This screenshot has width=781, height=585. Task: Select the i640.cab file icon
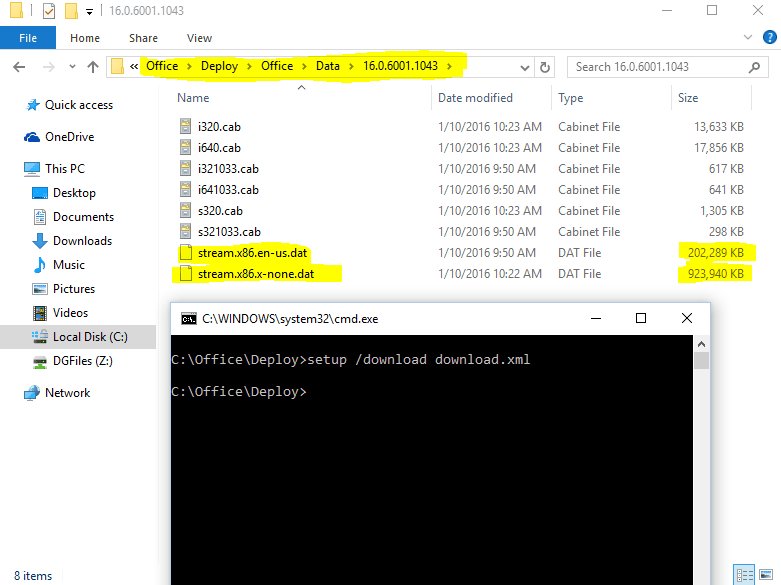(185, 147)
